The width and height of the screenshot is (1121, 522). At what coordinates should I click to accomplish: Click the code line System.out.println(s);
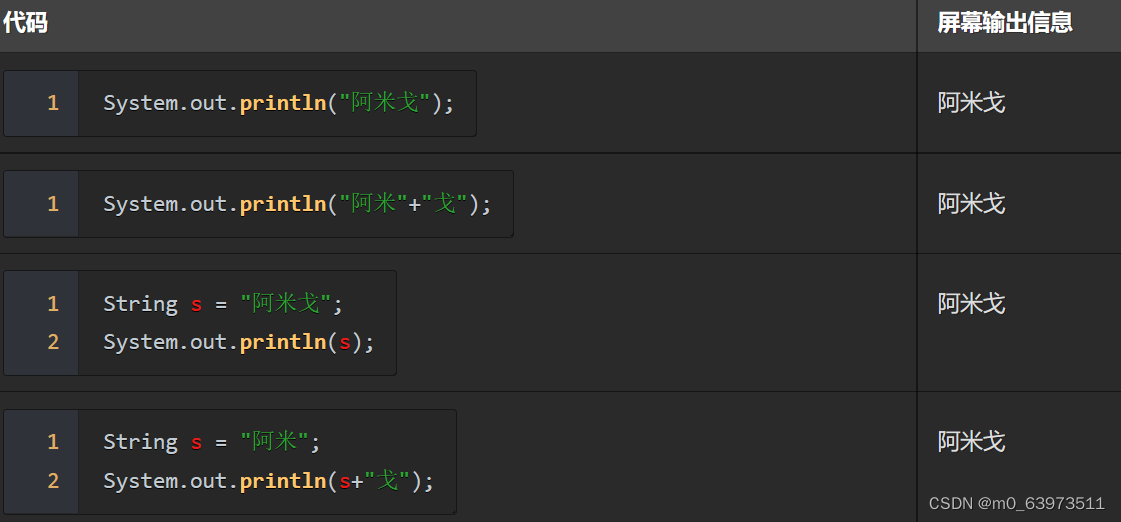click(239, 342)
